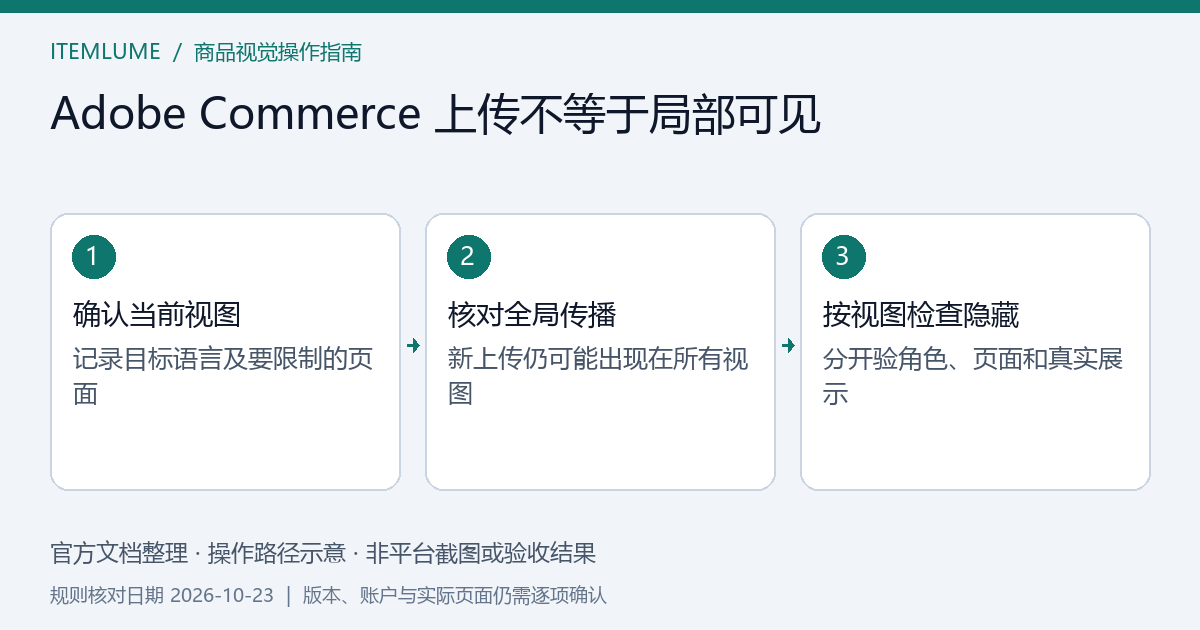This screenshot has width=1200, height=630.
Task: Click the arrow between steps 2 and 3
Action: 788,346
